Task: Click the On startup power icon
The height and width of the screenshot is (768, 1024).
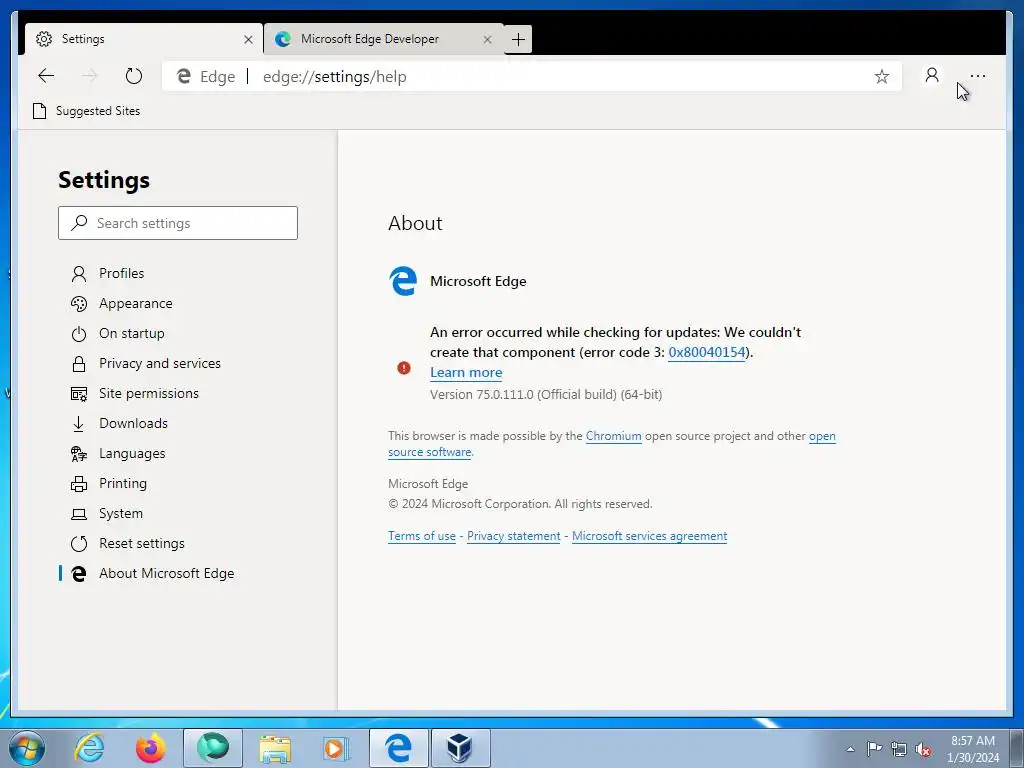Action: (78, 334)
